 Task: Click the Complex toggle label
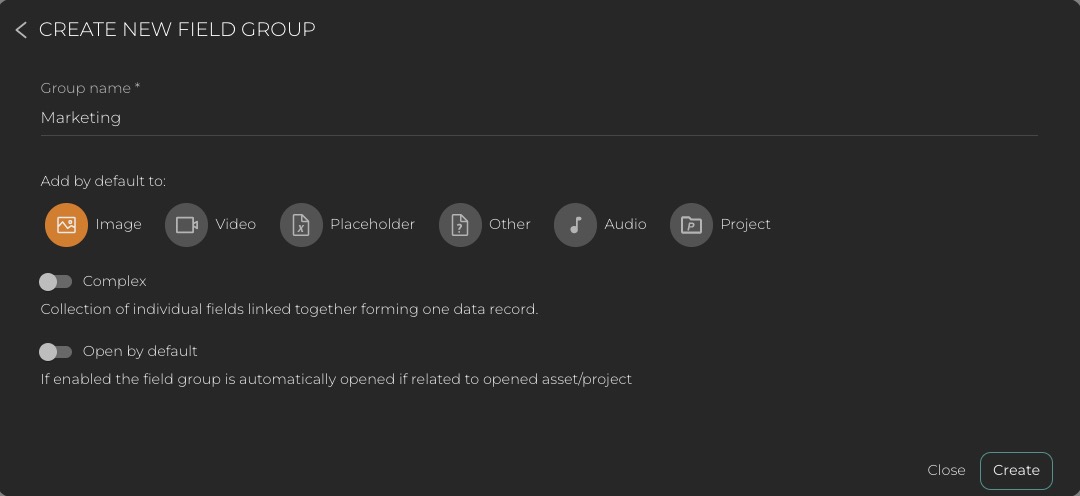point(115,282)
